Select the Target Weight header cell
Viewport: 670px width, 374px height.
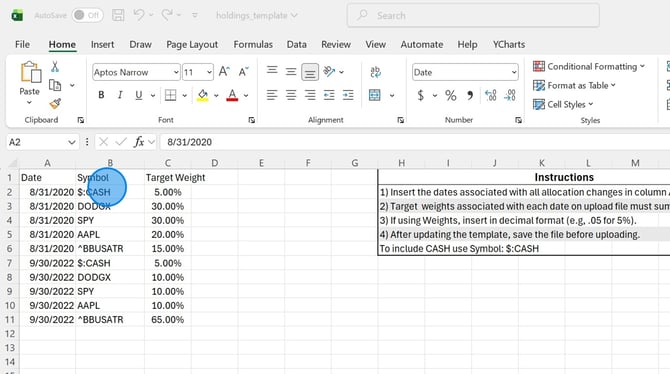[x=168, y=177]
